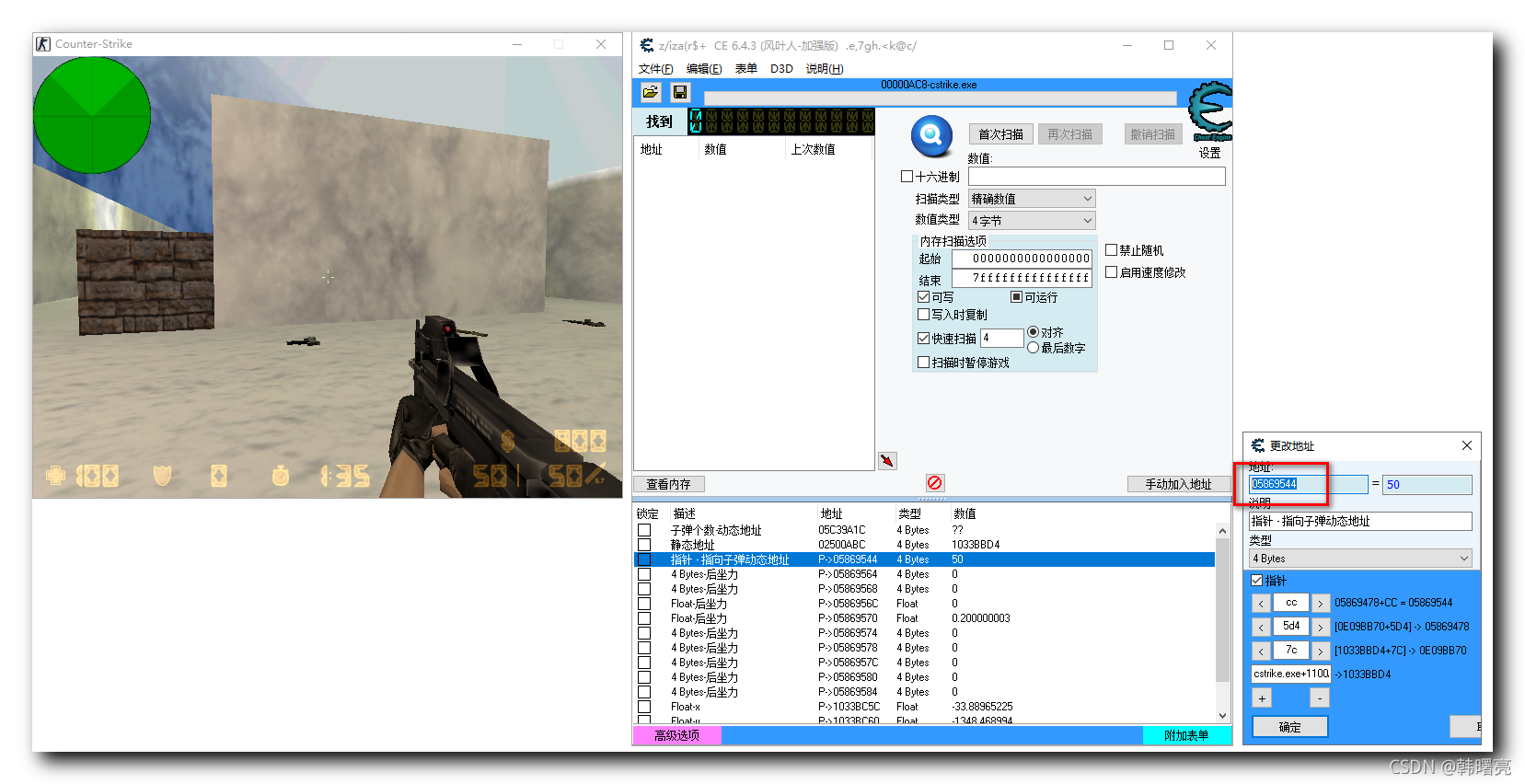Open Cheat Engine settings logo
This screenshot has width=1525, height=784.
(x=1210, y=111)
